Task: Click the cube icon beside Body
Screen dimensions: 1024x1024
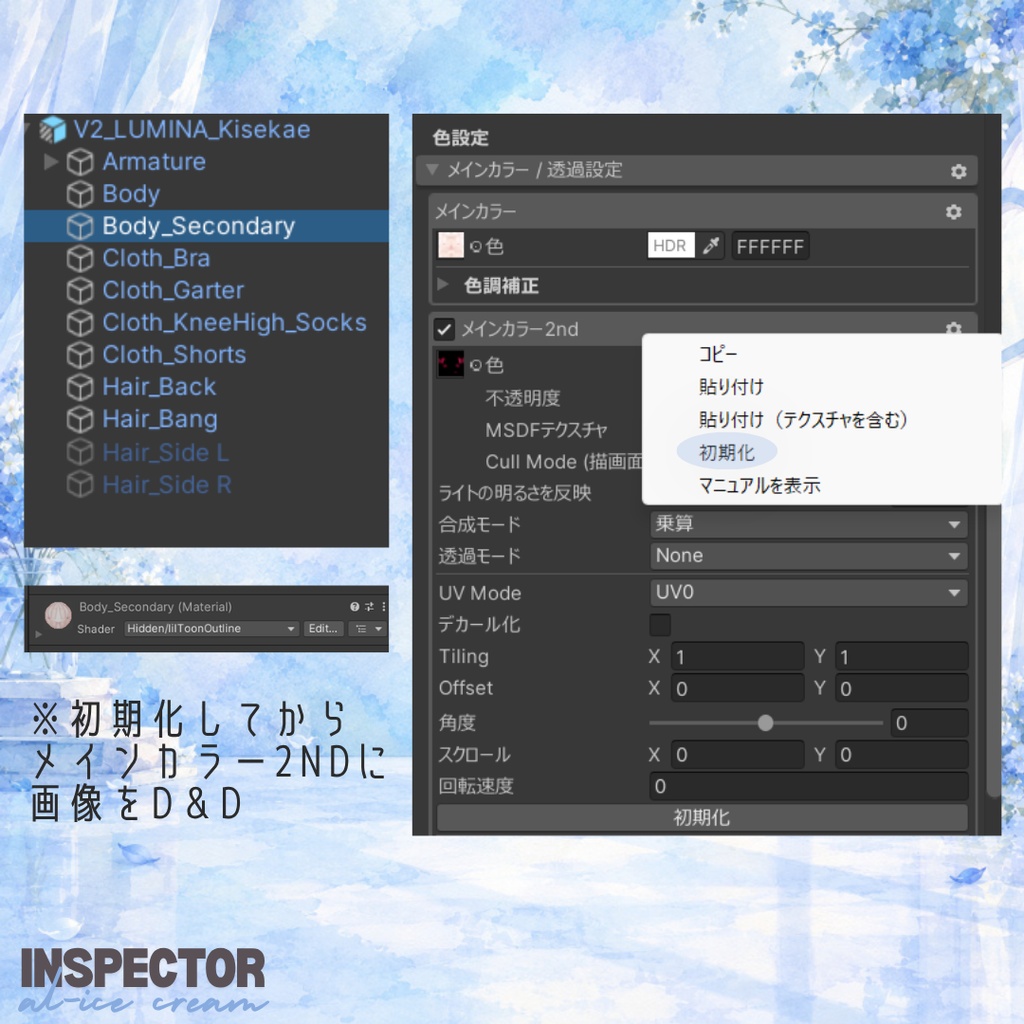Action: pos(80,193)
